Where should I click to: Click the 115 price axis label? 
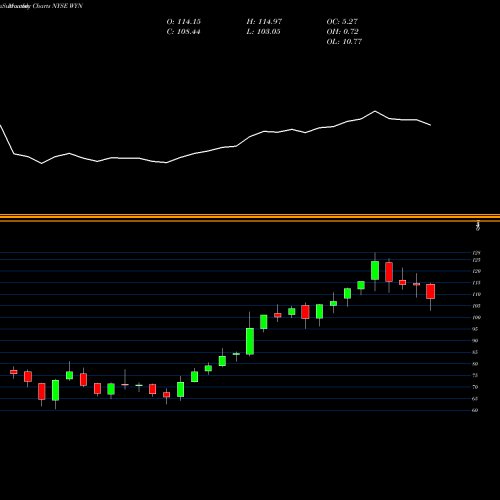[476, 283]
